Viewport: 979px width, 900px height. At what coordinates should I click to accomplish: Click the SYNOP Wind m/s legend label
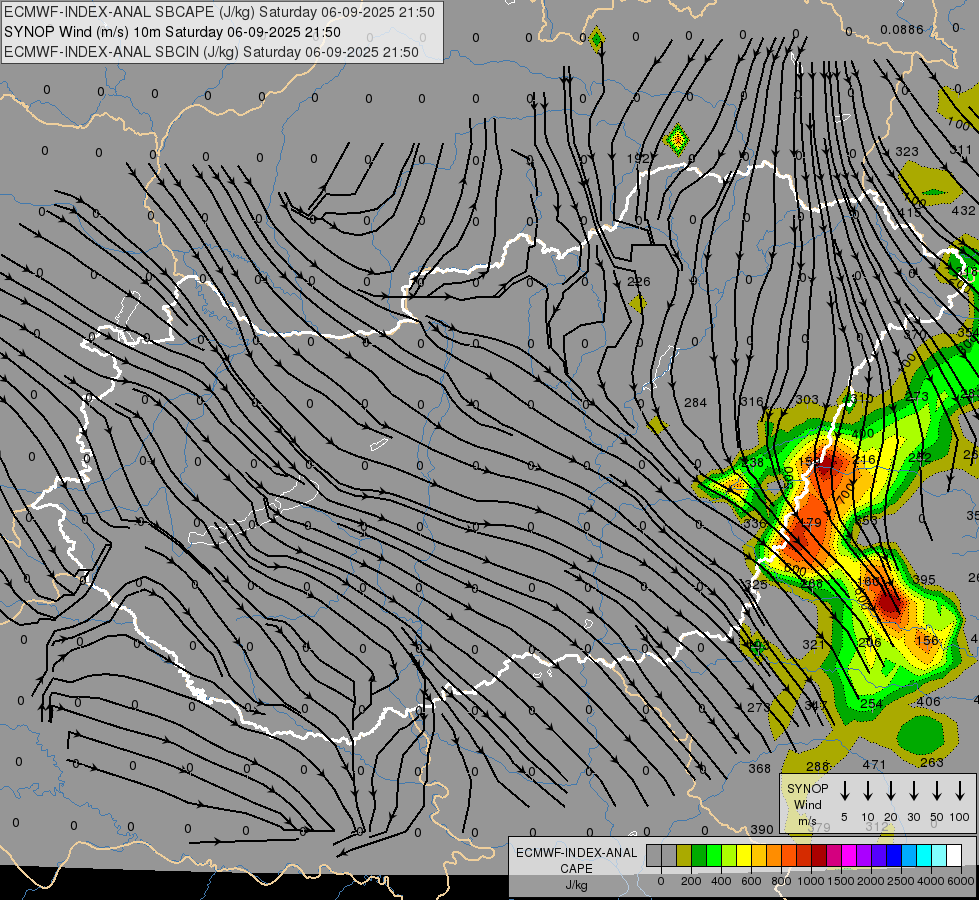(807, 804)
